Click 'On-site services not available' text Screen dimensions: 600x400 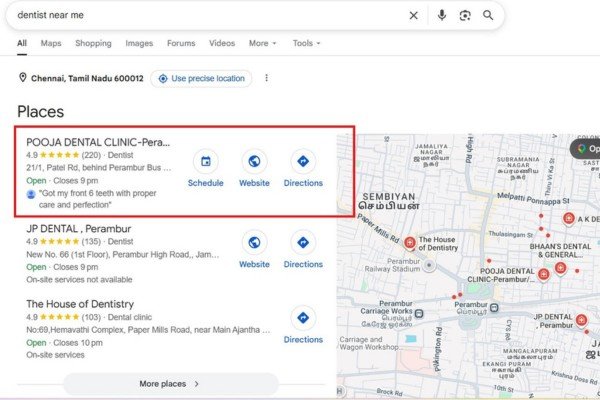(79, 280)
